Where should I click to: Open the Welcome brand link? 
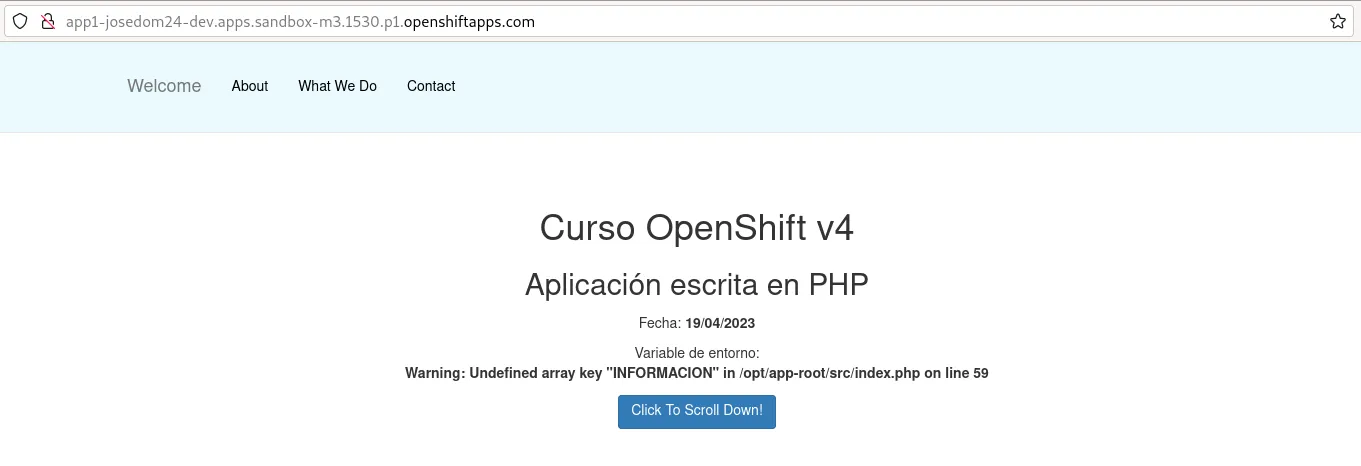pos(164,86)
